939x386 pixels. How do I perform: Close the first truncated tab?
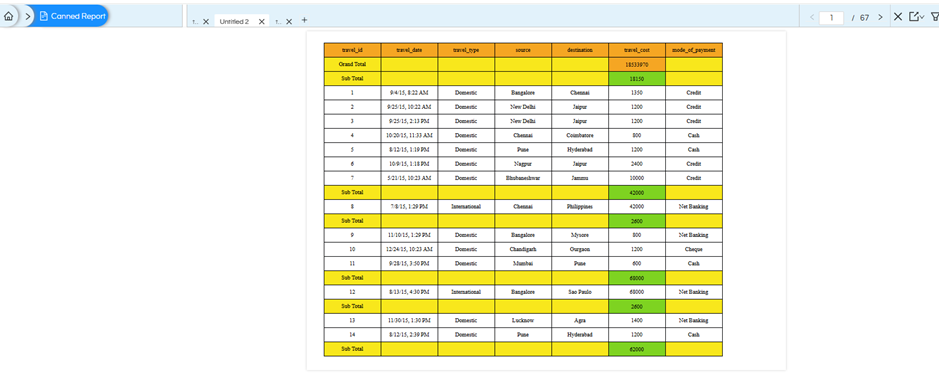(x=206, y=22)
